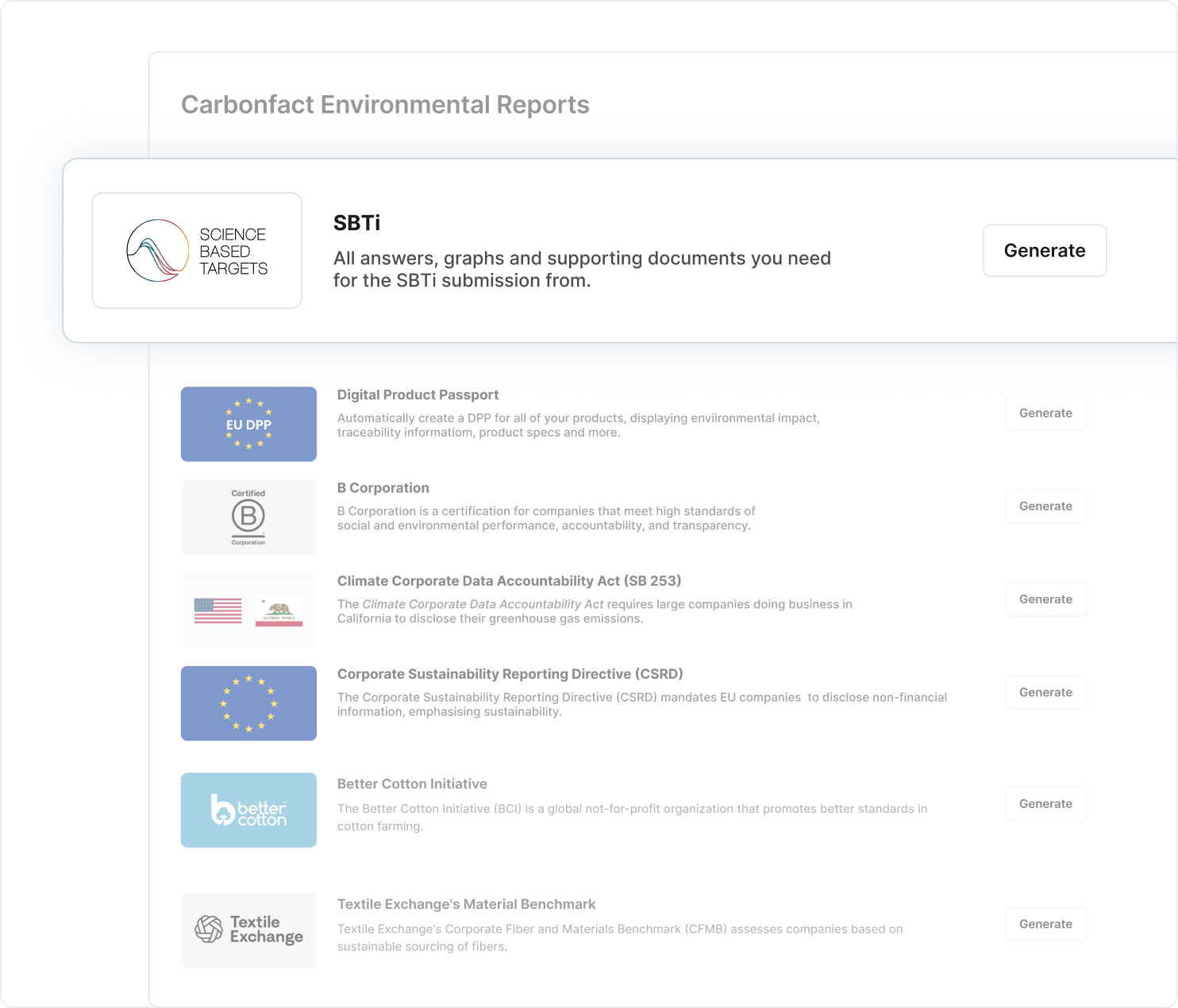Generate the Digital Product Passport report
Image resolution: width=1178 pixels, height=1008 pixels.
click(x=1045, y=414)
